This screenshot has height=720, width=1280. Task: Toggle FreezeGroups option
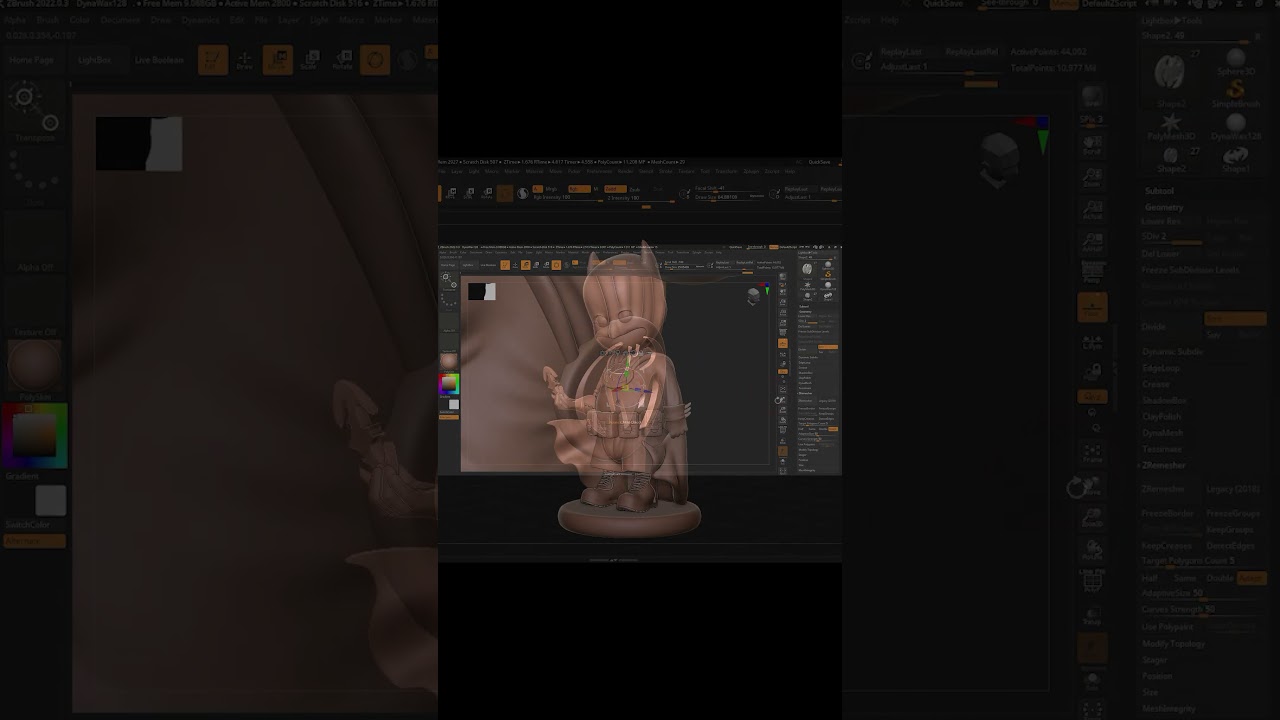1233,513
